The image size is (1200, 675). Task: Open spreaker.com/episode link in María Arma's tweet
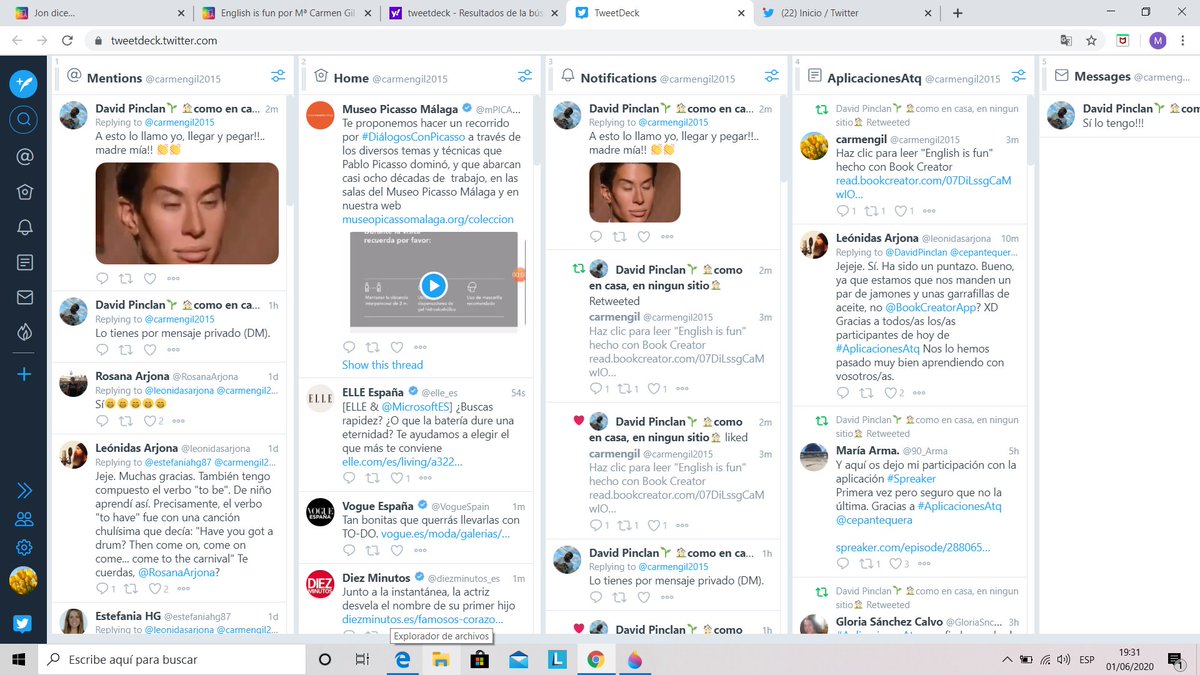[x=914, y=548]
